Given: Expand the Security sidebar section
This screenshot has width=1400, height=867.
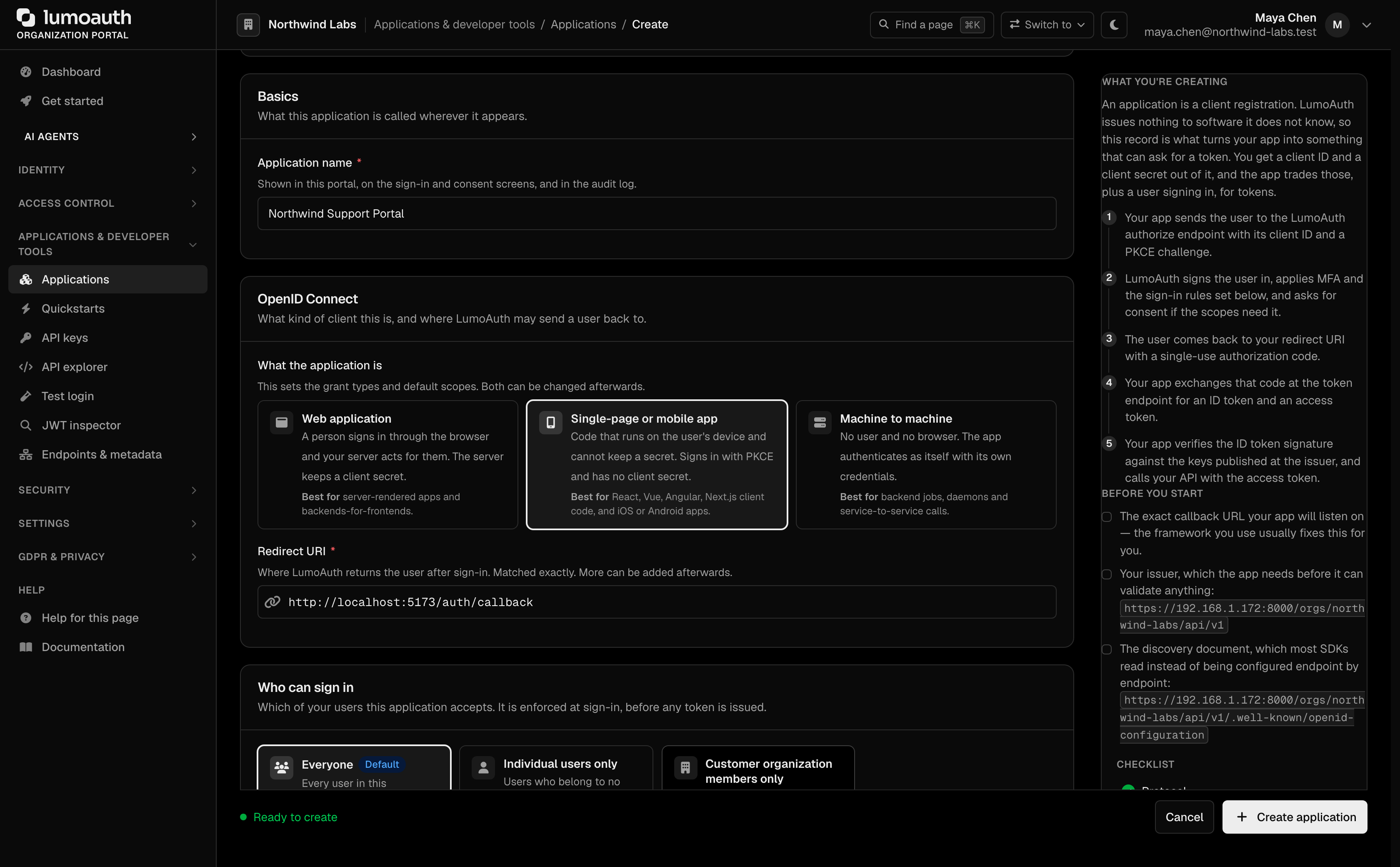Looking at the screenshot, I should point(108,490).
